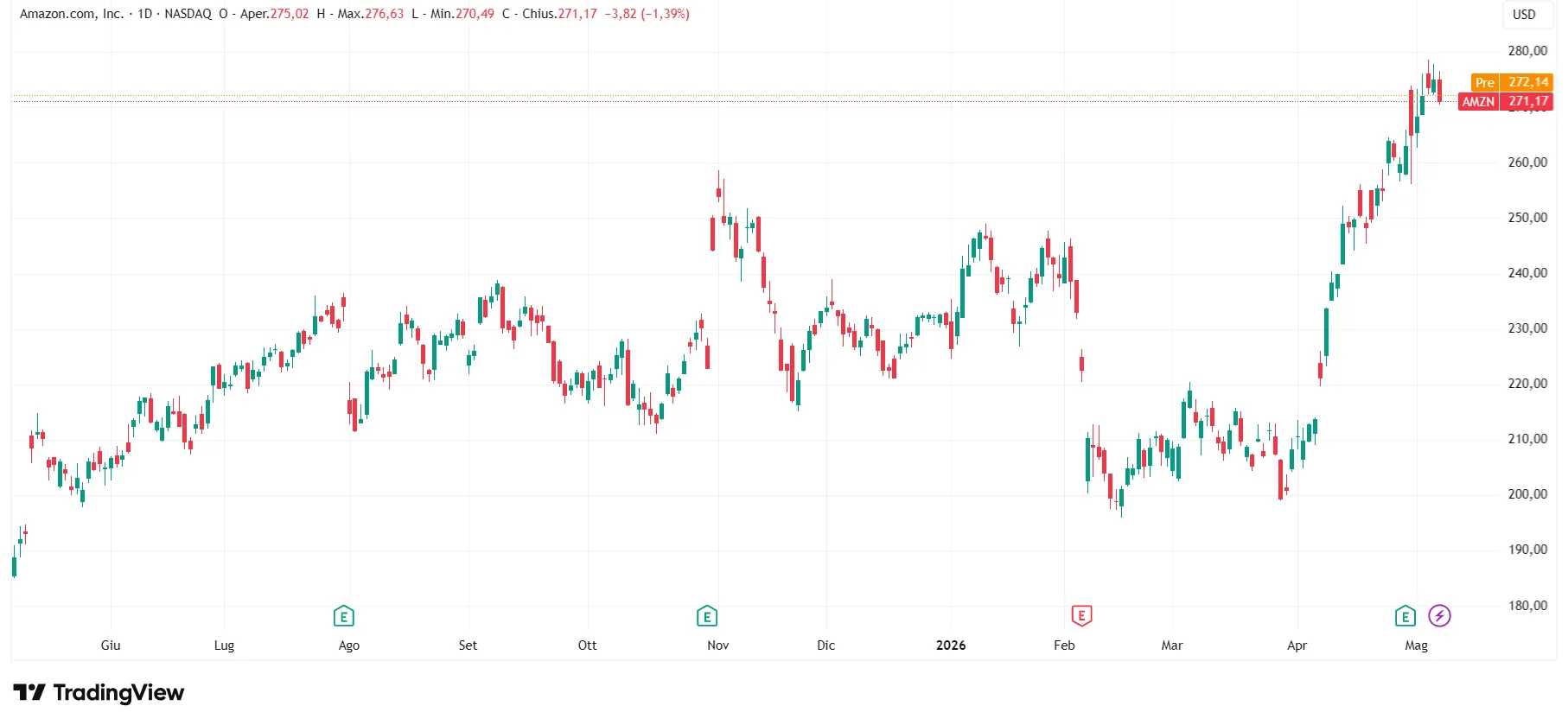
Task: Click the opening price value 275,02
Action: pyautogui.click(x=290, y=14)
